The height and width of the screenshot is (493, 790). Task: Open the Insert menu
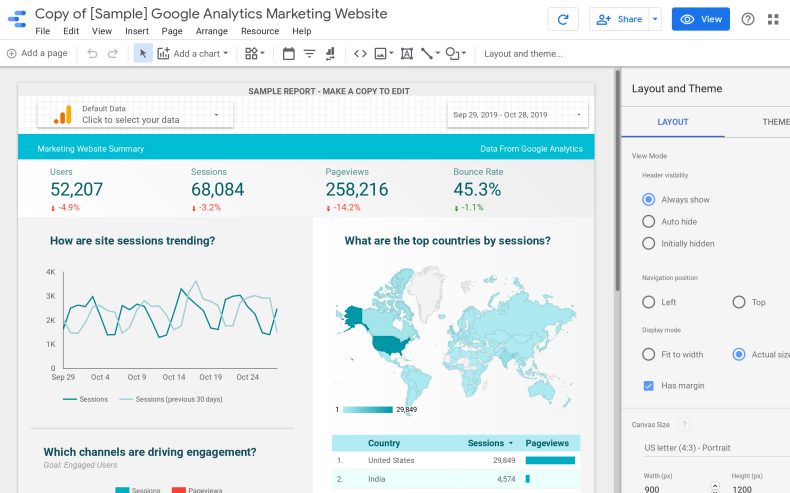tap(137, 31)
